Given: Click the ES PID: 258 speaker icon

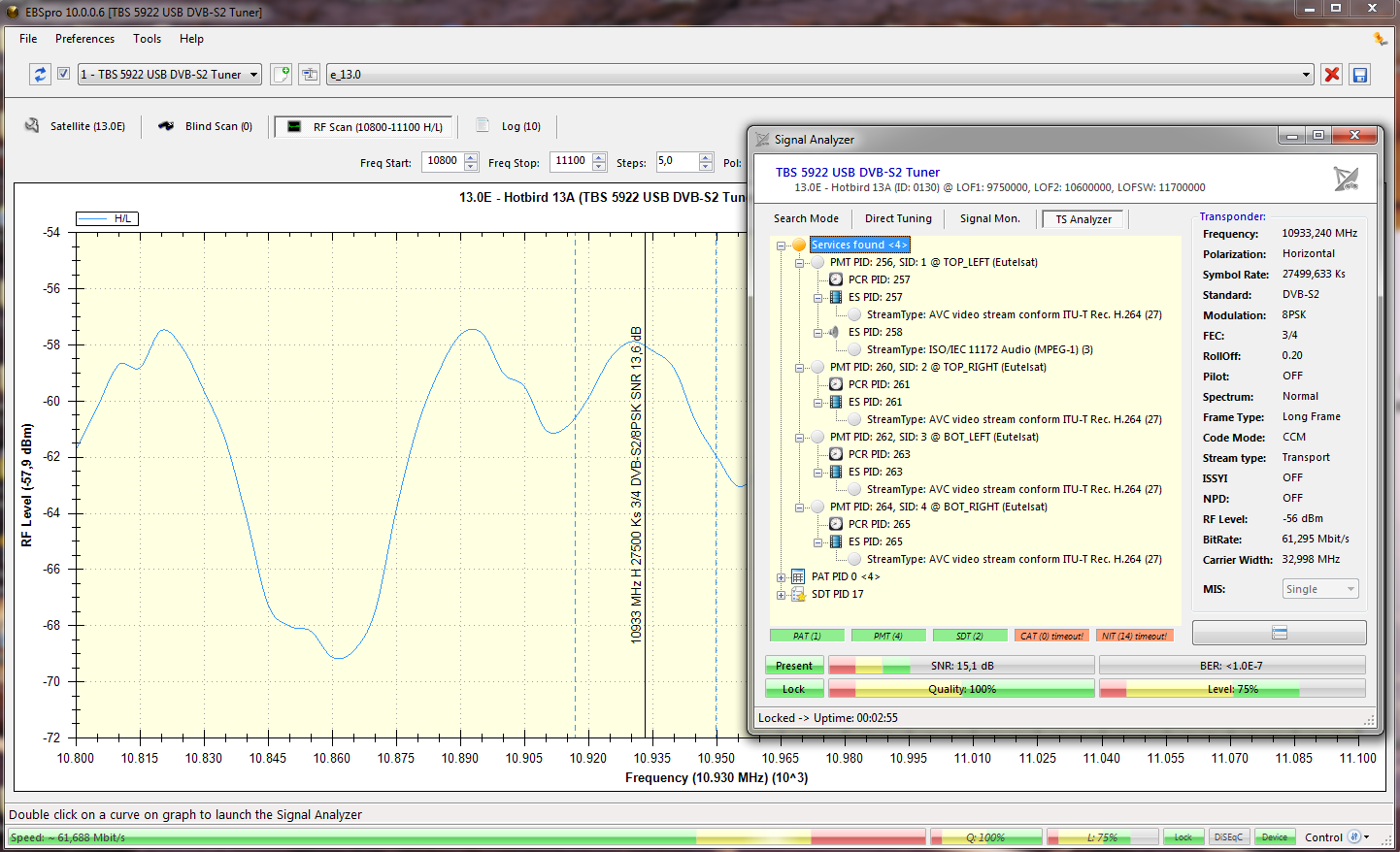Looking at the screenshot, I should (x=835, y=332).
